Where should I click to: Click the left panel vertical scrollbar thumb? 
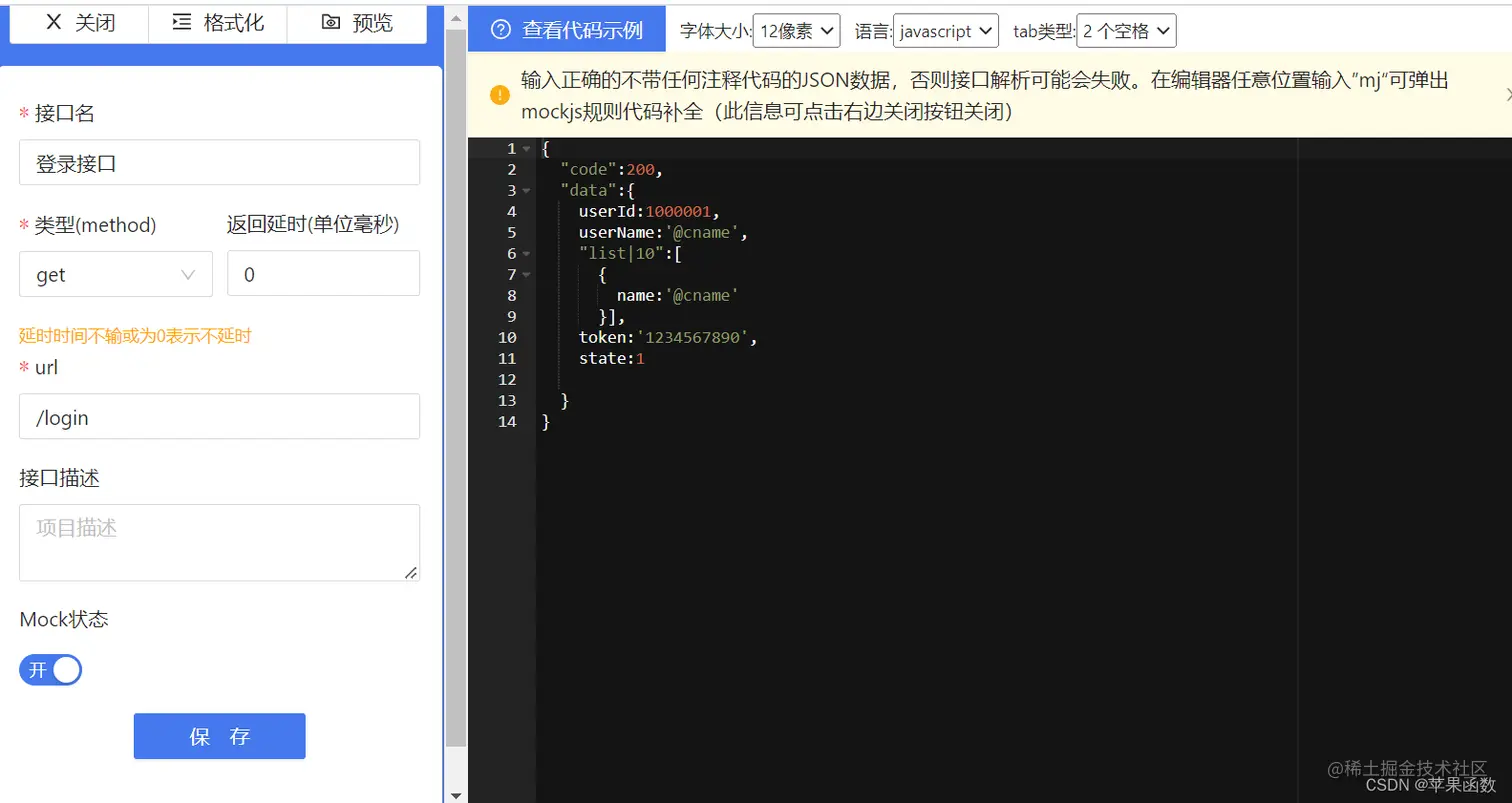(x=455, y=388)
